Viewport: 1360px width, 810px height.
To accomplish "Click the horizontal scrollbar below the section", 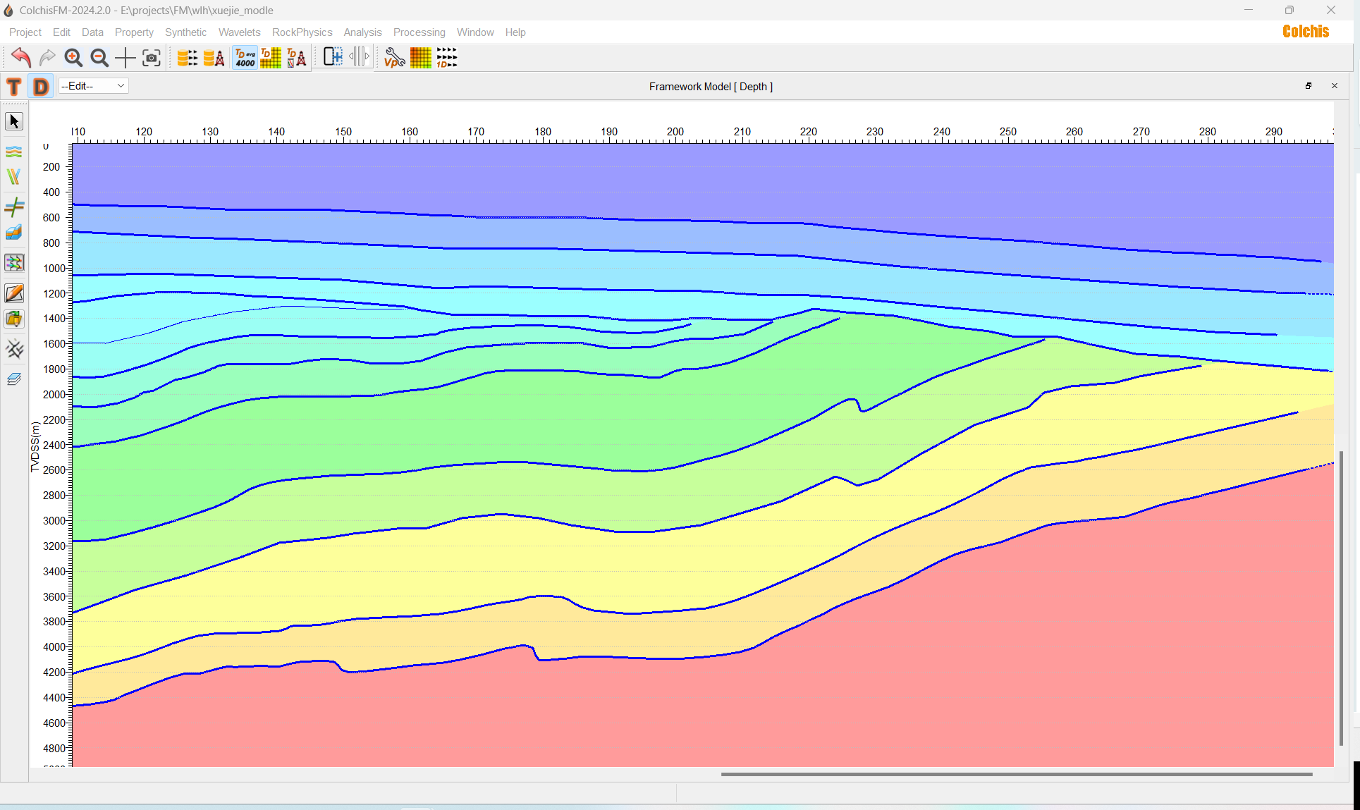I will coord(1016,774).
